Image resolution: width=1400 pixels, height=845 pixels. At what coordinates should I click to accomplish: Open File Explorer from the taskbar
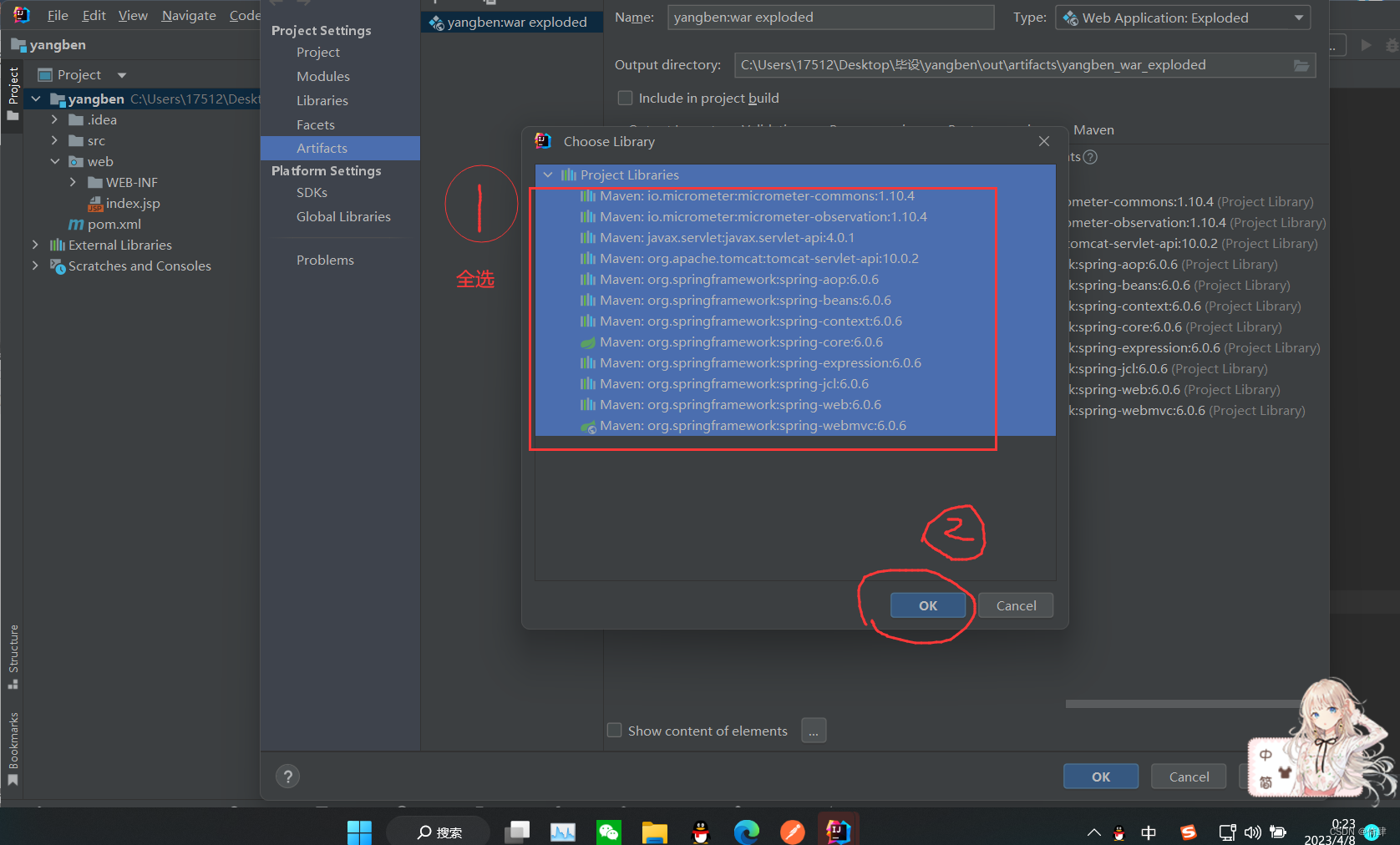click(x=655, y=832)
